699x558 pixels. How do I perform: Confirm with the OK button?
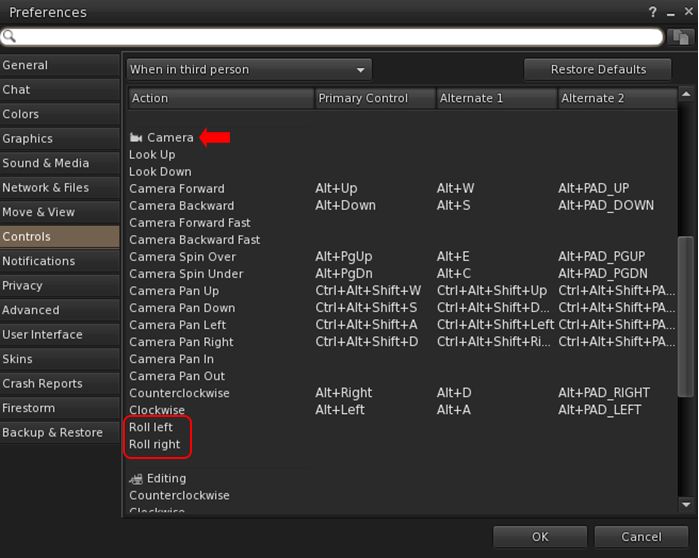coord(540,536)
